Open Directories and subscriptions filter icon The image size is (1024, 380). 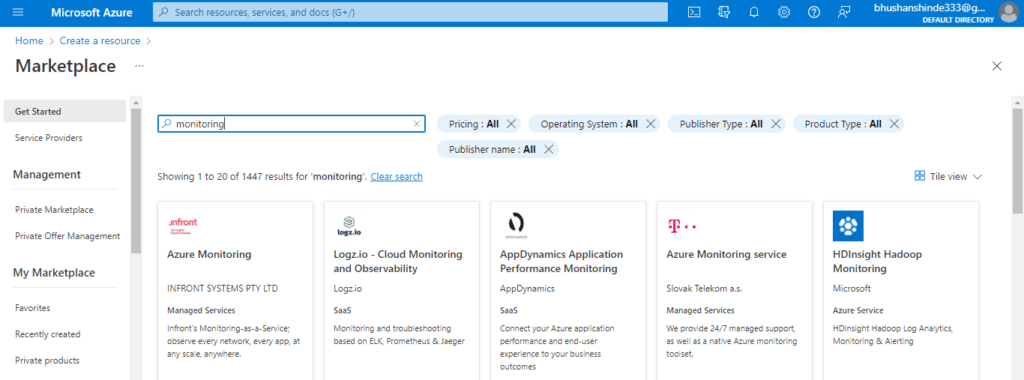[724, 12]
